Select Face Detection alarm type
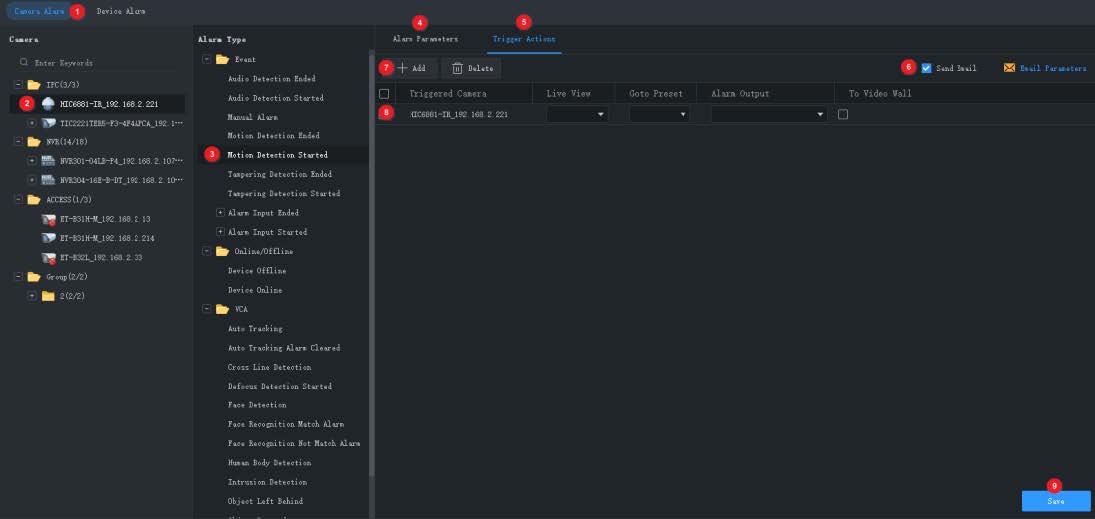This screenshot has width=1095, height=519. pyautogui.click(x=257, y=405)
